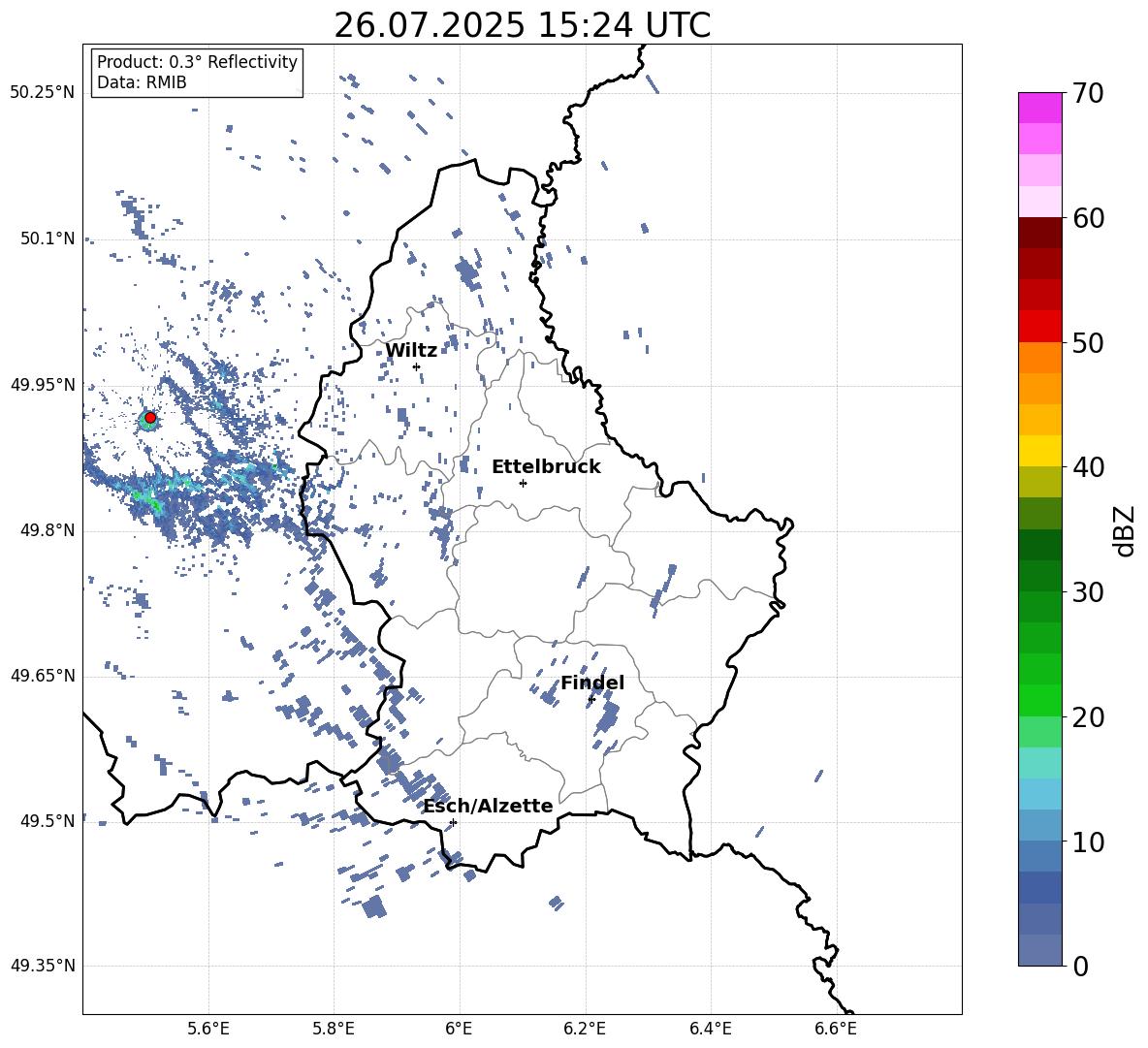Click the 30 value on colorbar

[1088, 592]
